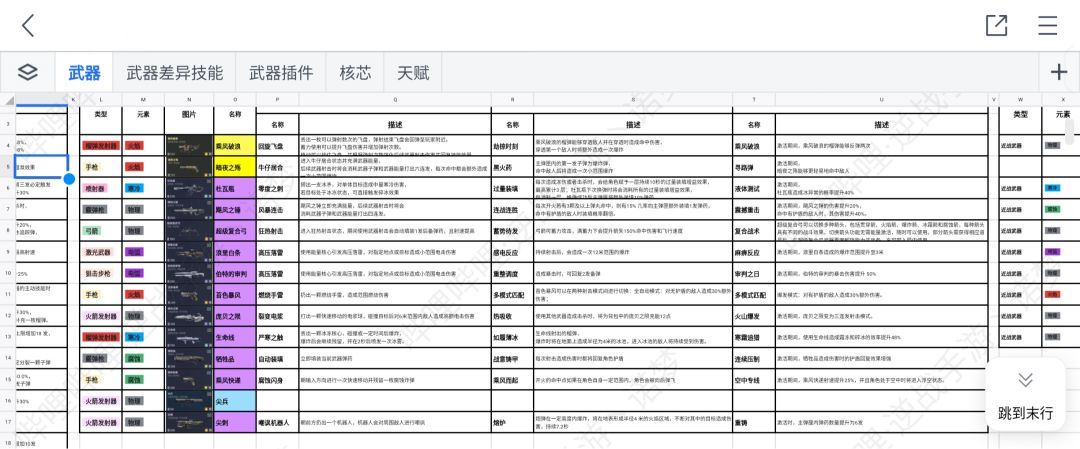Open the 天赋 sheet tab

coord(413,72)
